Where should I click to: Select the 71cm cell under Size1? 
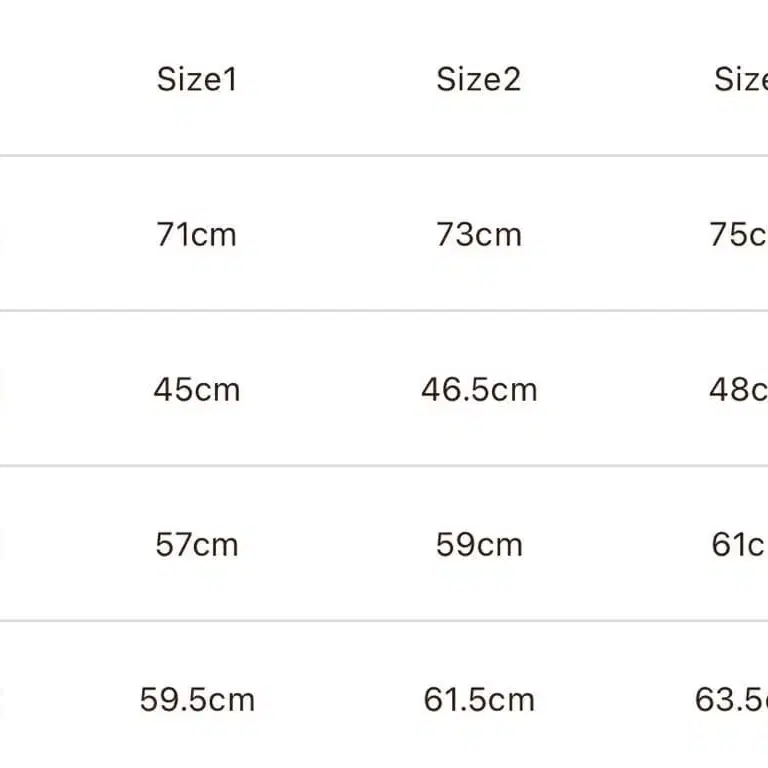[x=197, y=234]
